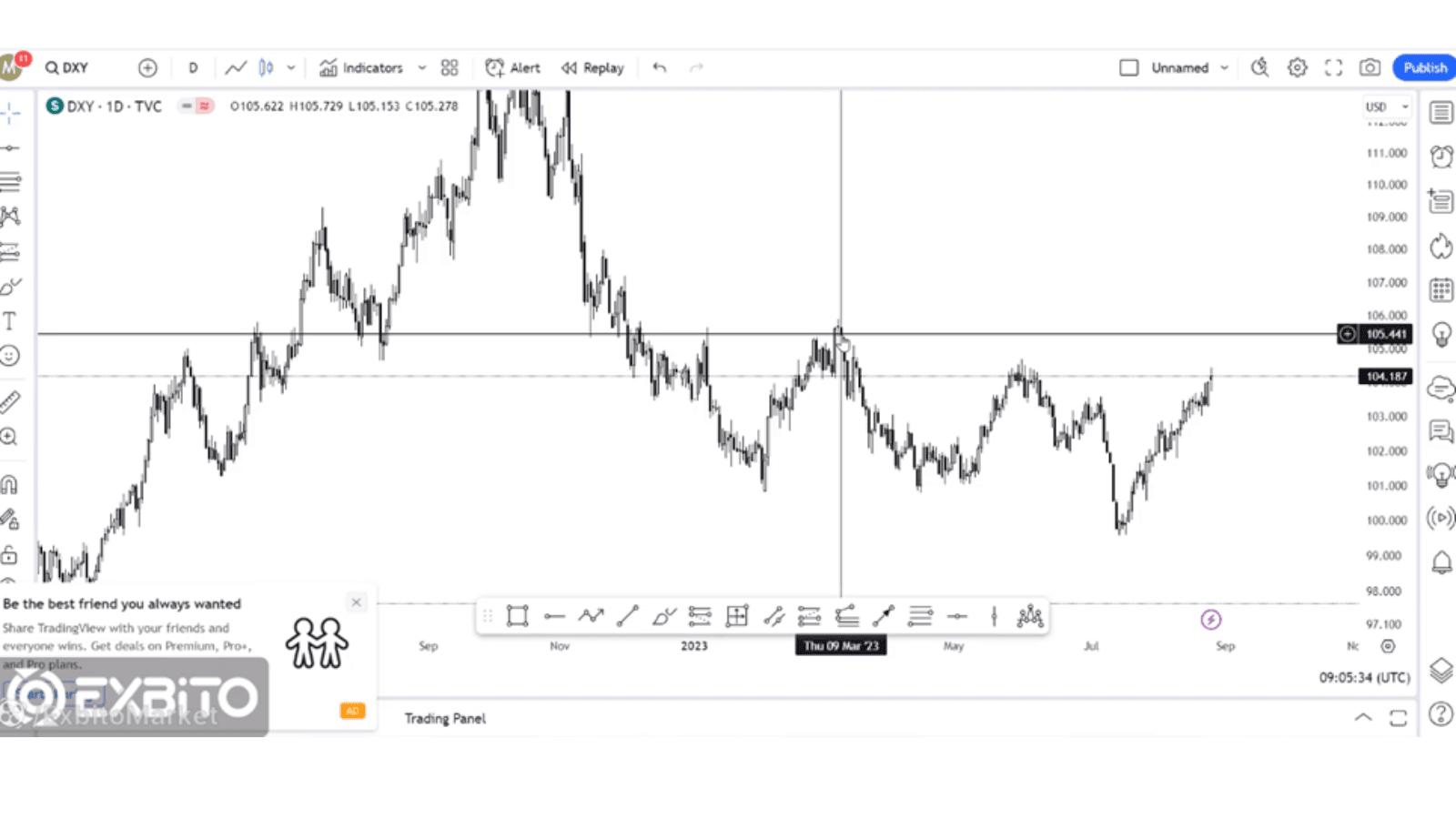The height and width of the screenshot is (819, 1456).
Task: Open the D timeframe interval selector
Action: (x=193, y=68)
